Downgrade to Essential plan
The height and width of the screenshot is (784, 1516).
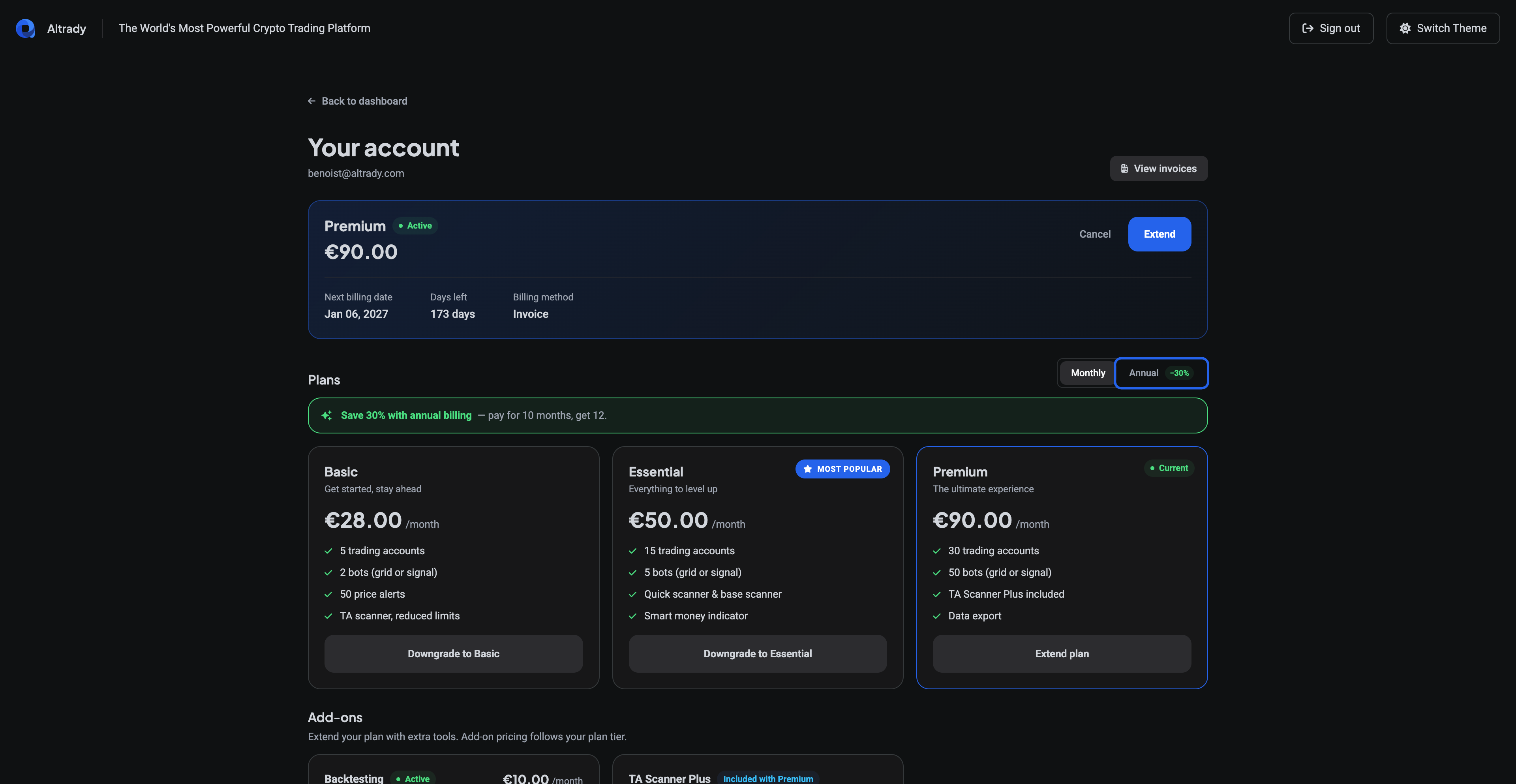point(758,654)
